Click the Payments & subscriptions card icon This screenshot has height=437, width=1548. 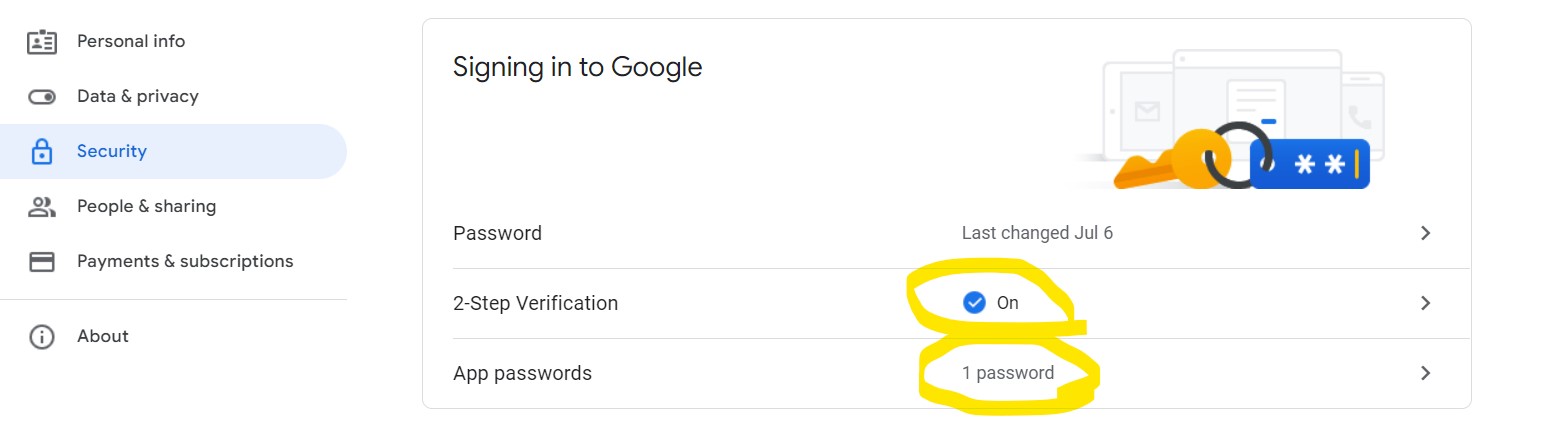point(42,262)
